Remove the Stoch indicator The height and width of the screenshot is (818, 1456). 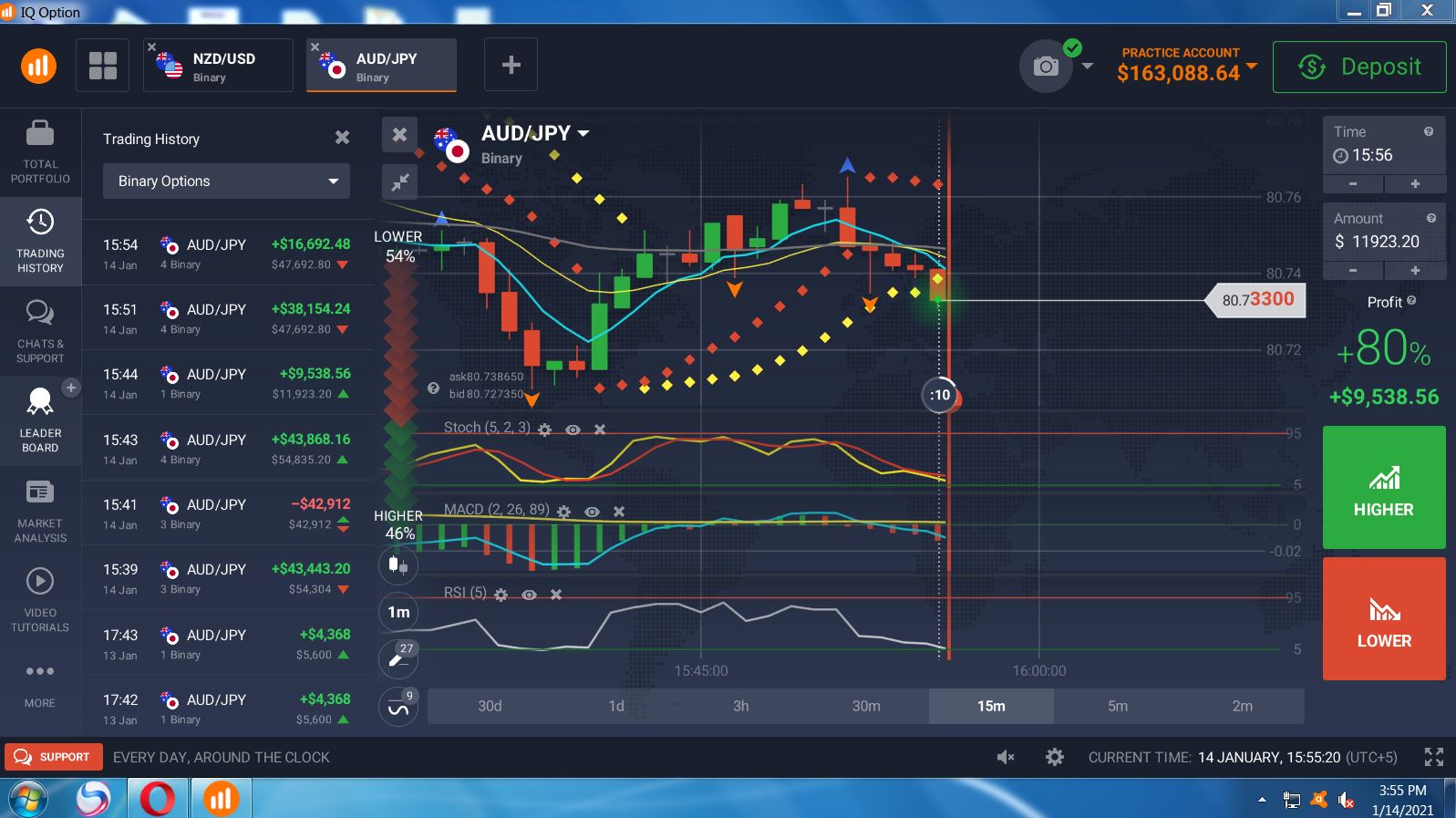click(x=600, y=430)
